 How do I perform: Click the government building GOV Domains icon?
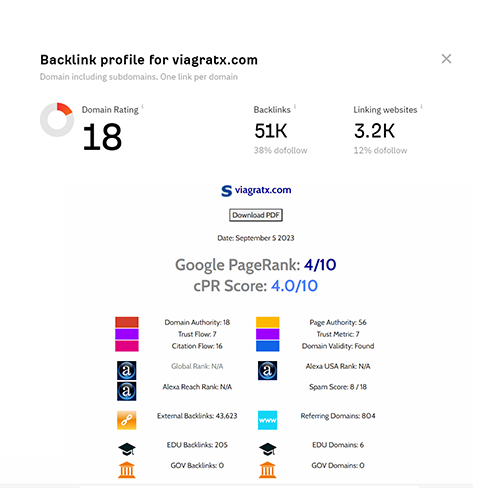tap(268, 470)
